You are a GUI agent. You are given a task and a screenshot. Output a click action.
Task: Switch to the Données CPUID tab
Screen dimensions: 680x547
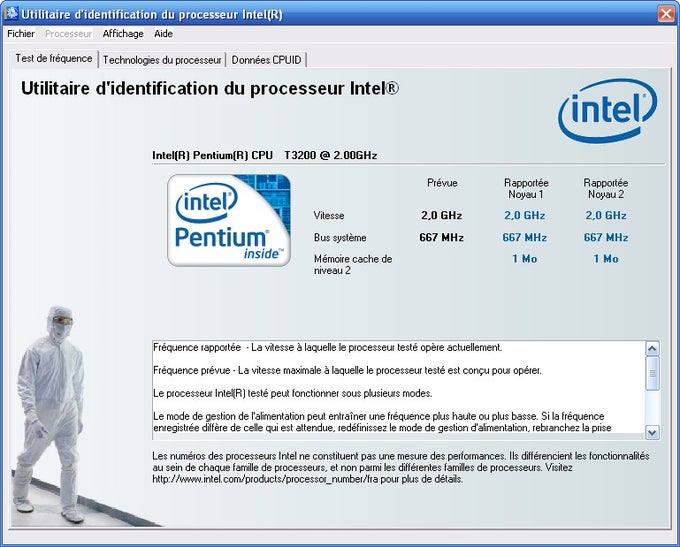click(266, 60)
